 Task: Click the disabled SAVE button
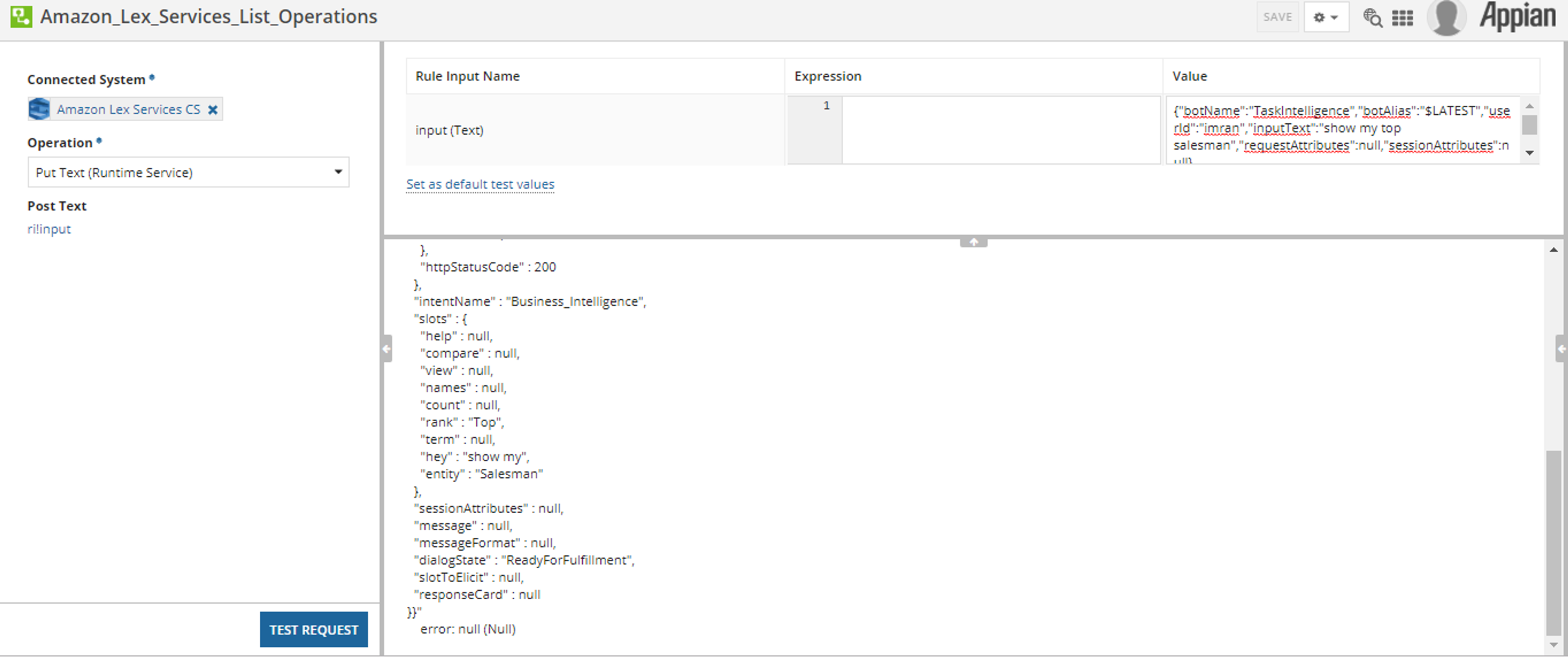pyautogui.click(x=1277, y=17)
